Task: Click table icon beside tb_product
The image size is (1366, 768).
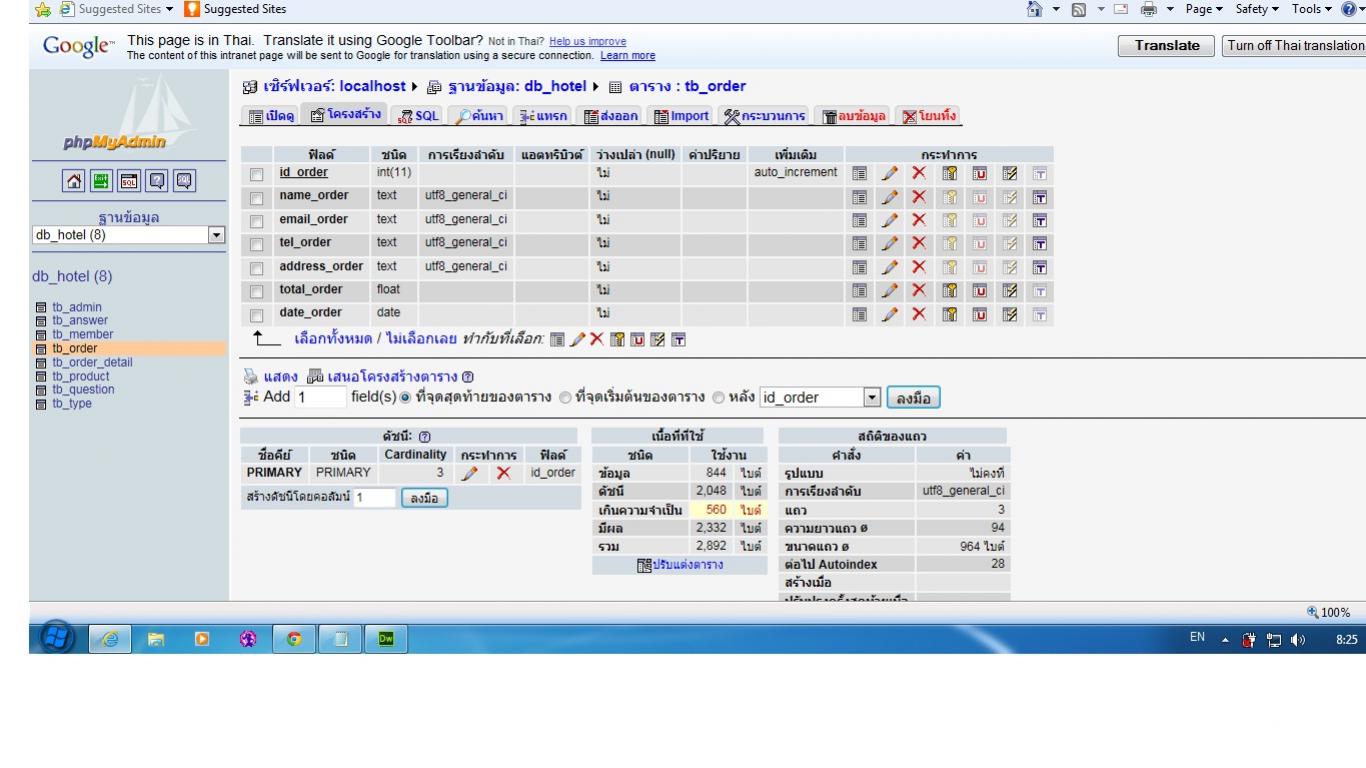Action: 40,376
